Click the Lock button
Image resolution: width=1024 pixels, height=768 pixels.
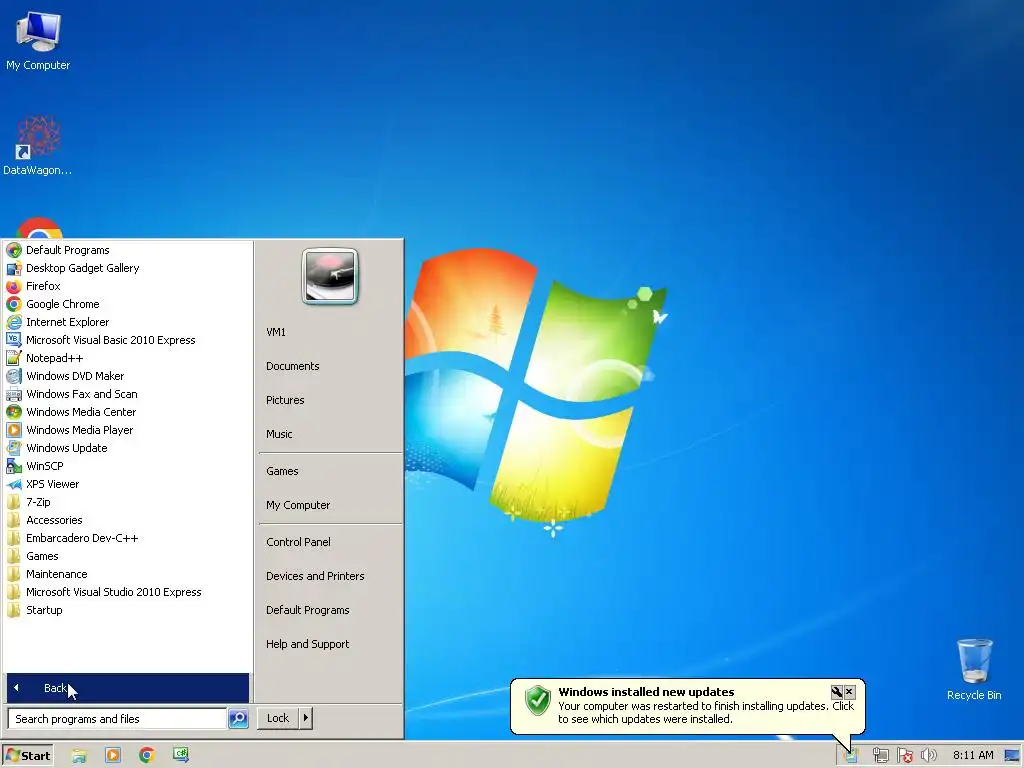pyautogui.click(x=278, y=718)
